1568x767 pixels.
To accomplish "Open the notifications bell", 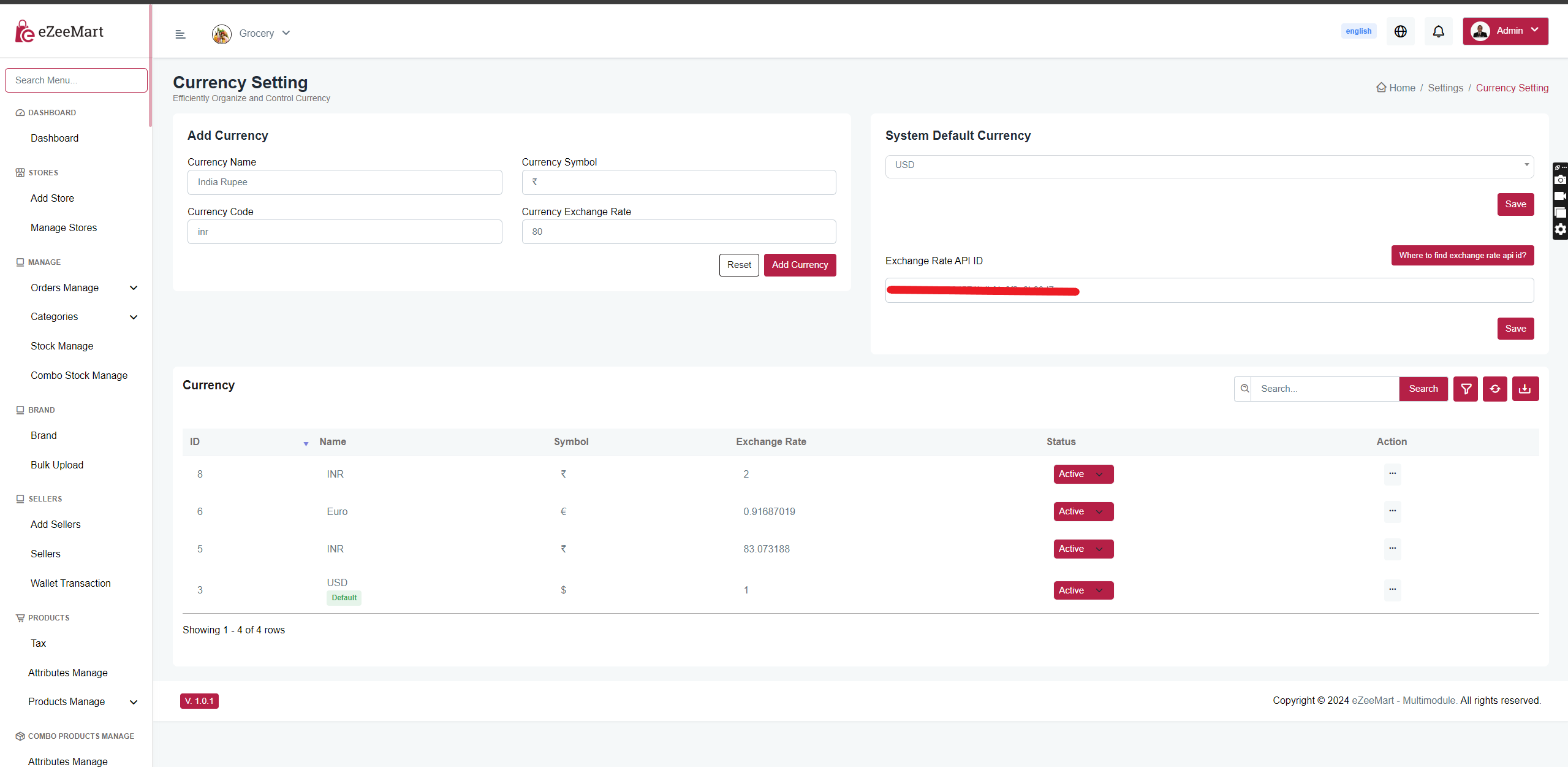I will point(1438,31).
